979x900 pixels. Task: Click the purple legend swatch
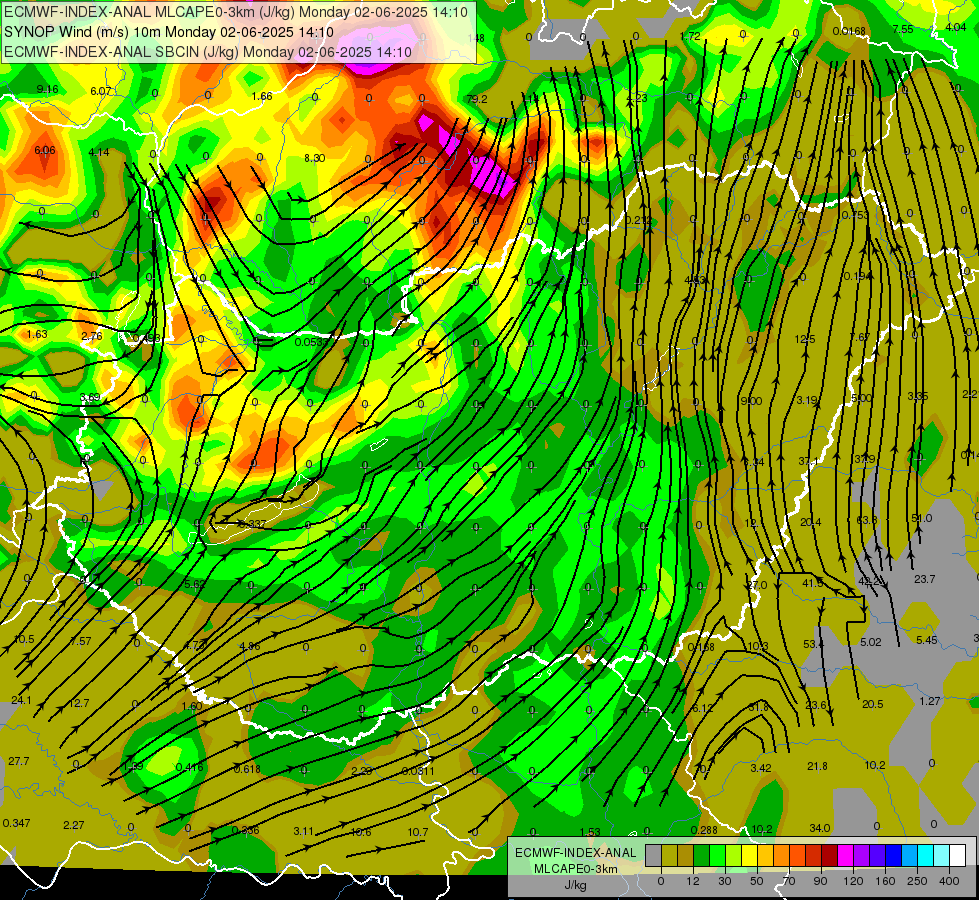(862, 856)
